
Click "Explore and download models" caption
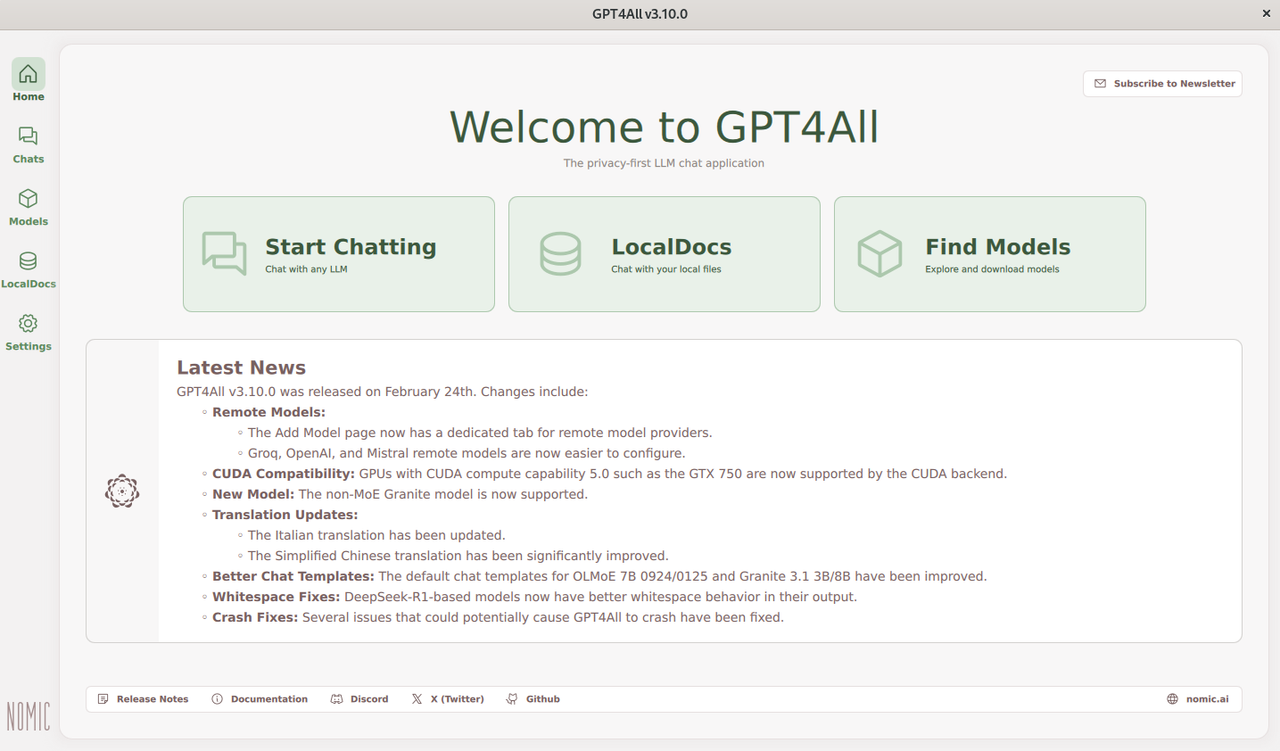992,269
